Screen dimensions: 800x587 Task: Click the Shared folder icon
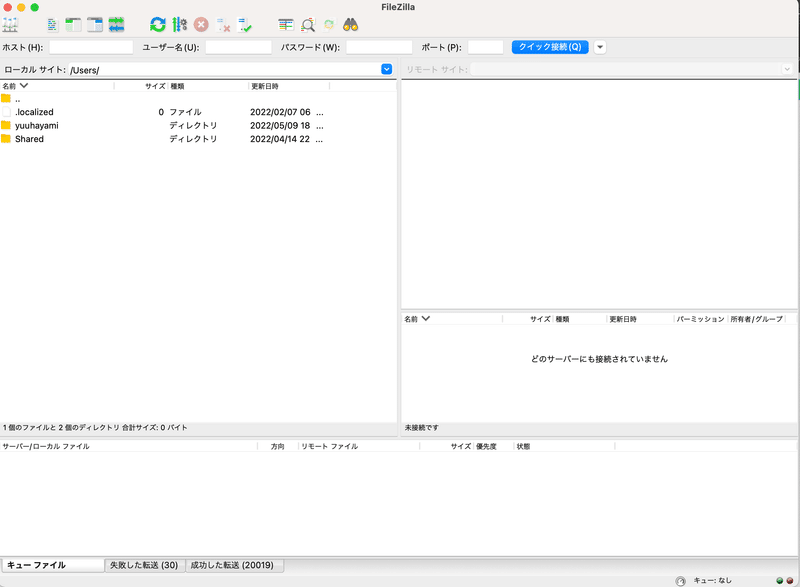pyautogui.click(x=6, y=139)
